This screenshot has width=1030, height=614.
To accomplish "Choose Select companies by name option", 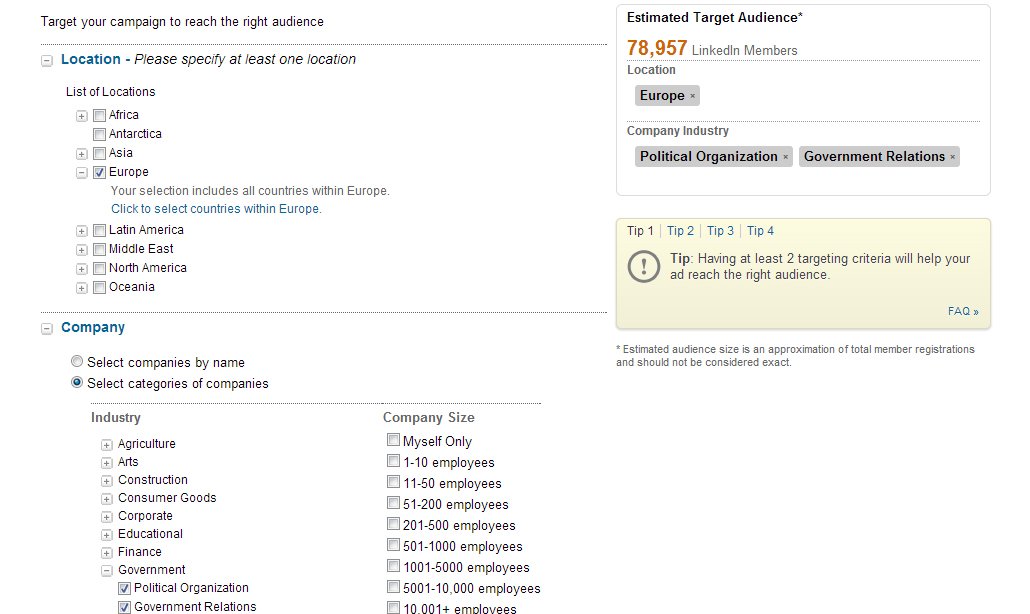I will (x=77, y=362).
